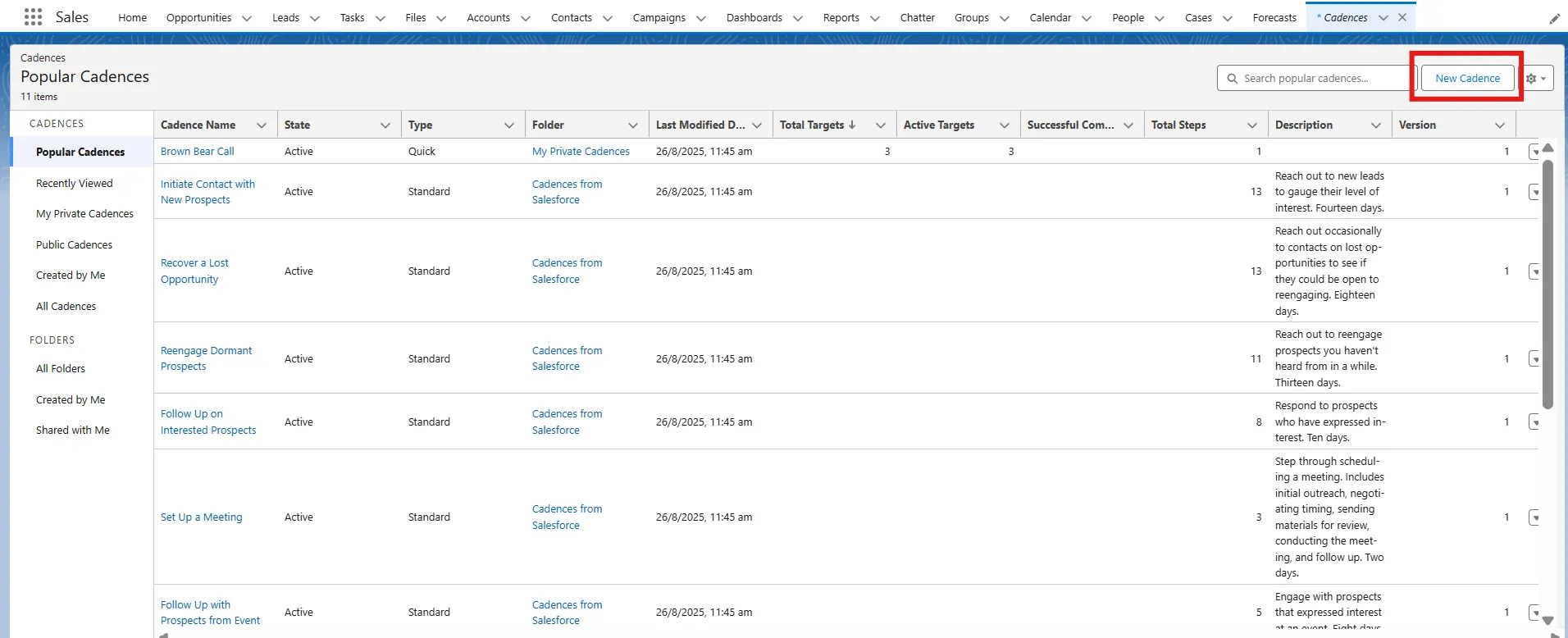Select Shared with Me folder
This screenshot has height=638, width=1568.
73,431
